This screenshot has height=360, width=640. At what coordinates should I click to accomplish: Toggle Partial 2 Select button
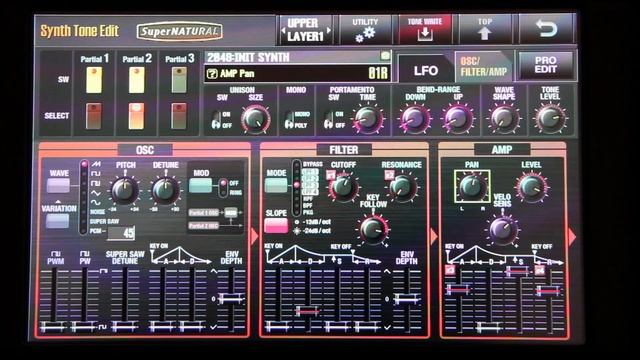tap(136, 116)
